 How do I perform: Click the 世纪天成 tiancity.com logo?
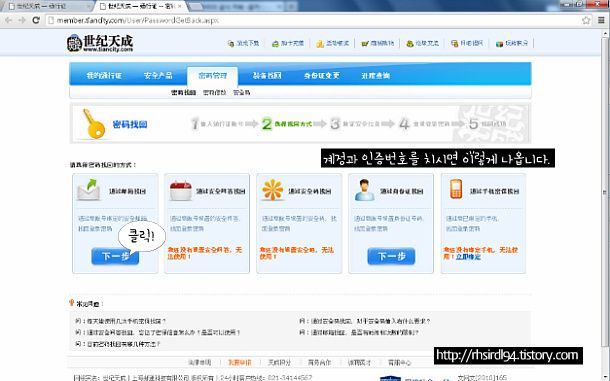100,43
